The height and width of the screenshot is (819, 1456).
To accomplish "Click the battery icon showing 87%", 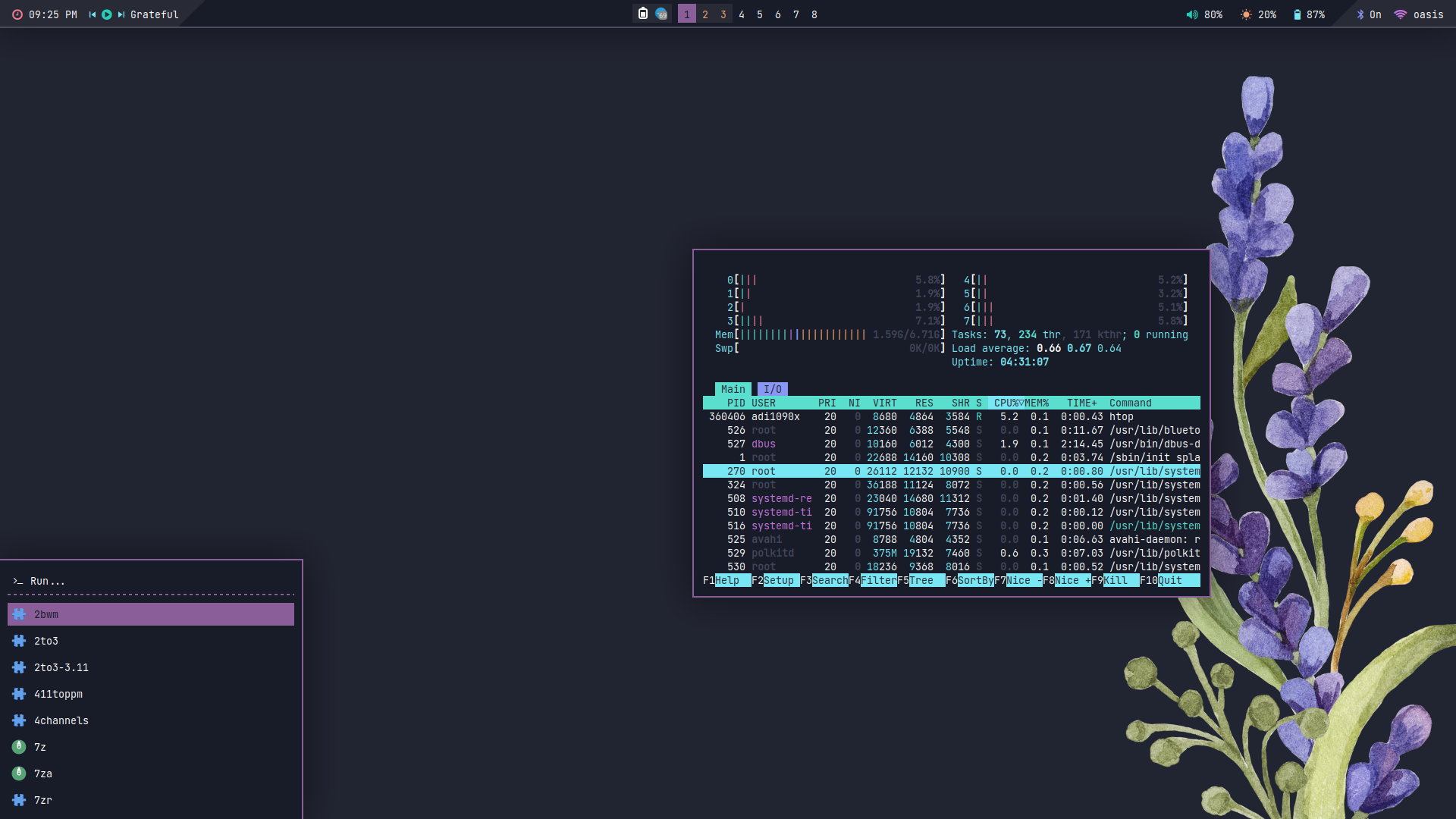I will pyautogui.click(x=1297, y=14).
